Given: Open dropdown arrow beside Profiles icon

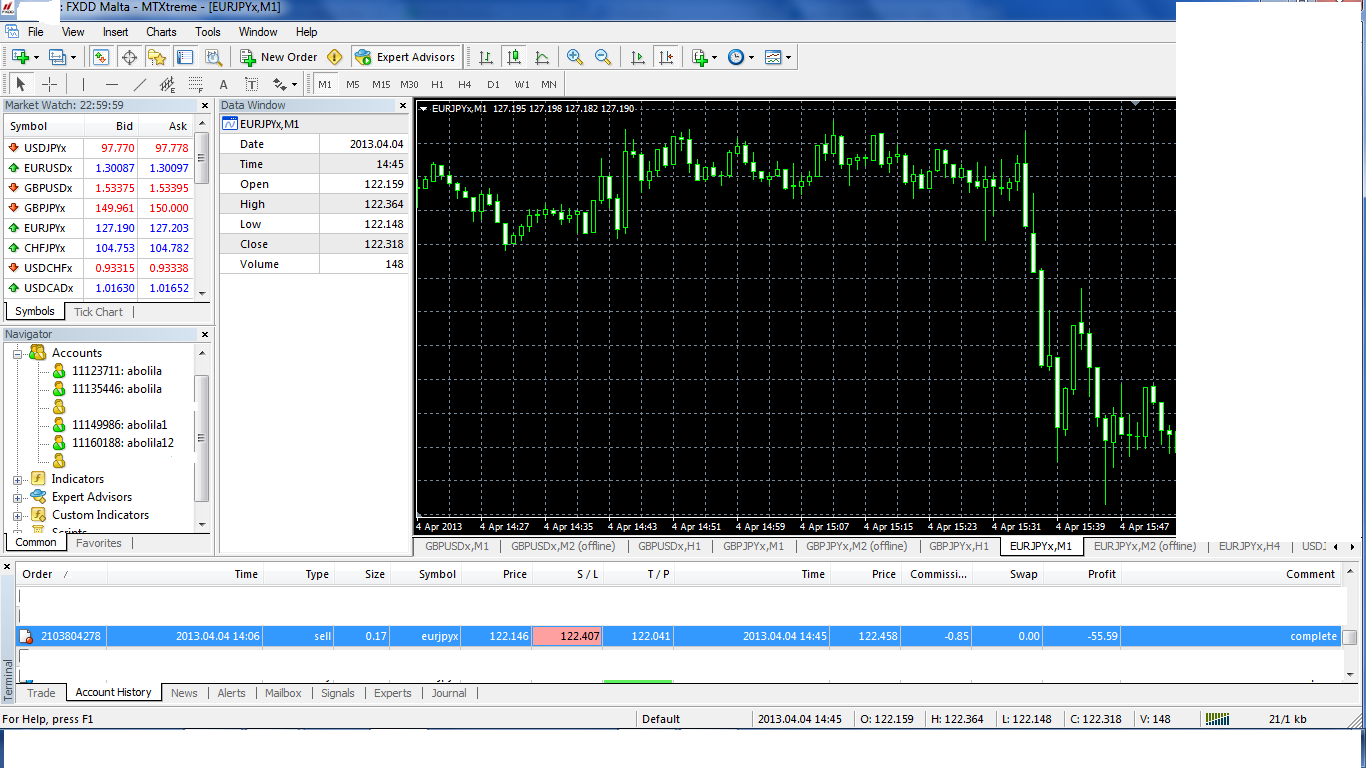Looking at the screenshot, I should coord(73,57).
